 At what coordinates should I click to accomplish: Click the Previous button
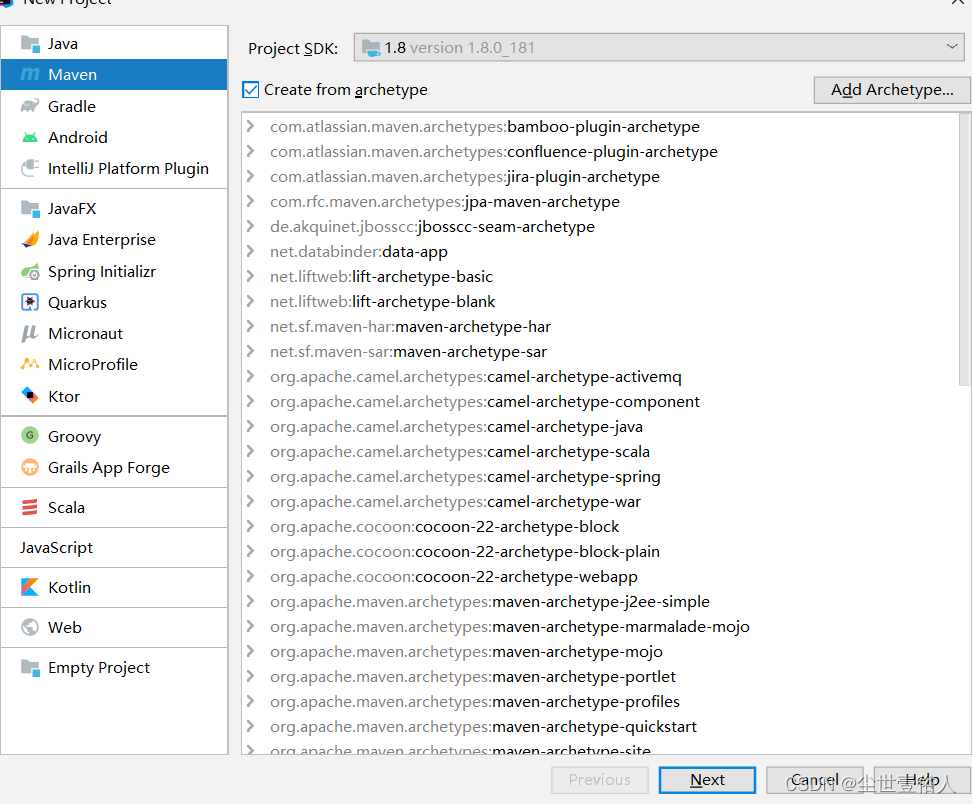(x=599, y=780)
